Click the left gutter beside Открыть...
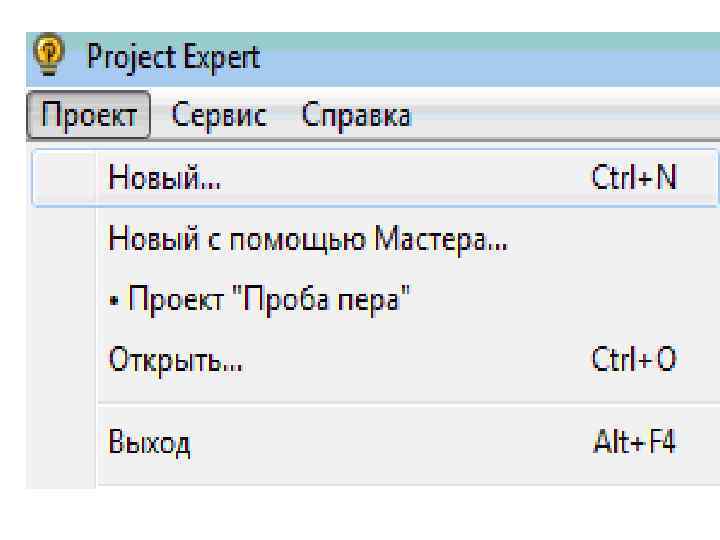The image size is (720, 540). coord(66,359)
